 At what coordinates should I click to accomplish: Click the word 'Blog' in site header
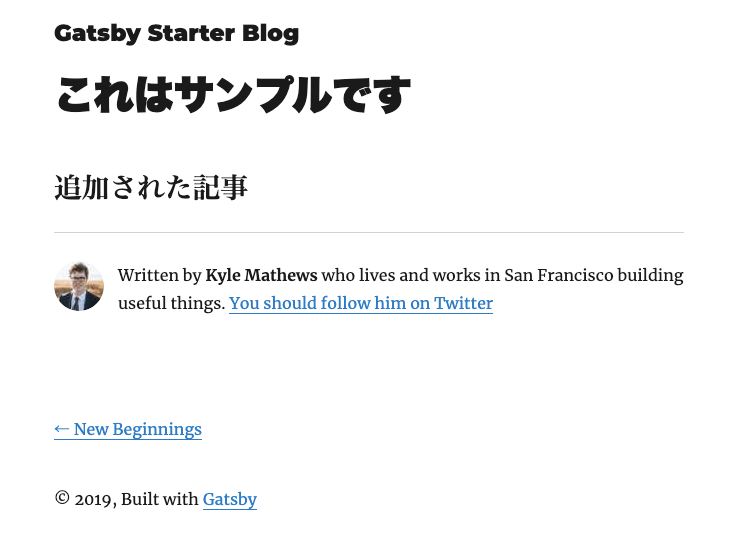point(270,34)
